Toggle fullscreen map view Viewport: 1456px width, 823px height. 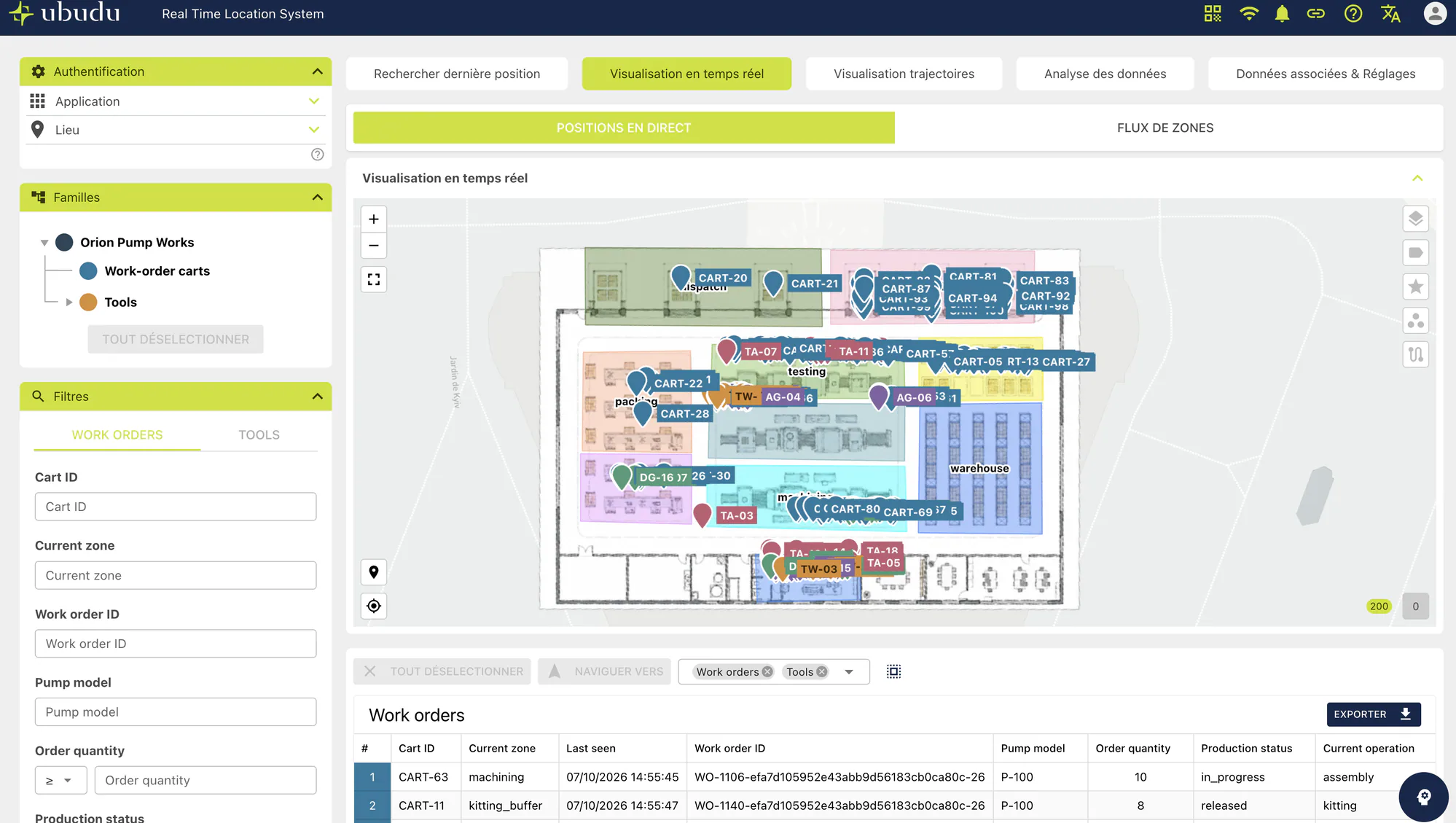374,280
